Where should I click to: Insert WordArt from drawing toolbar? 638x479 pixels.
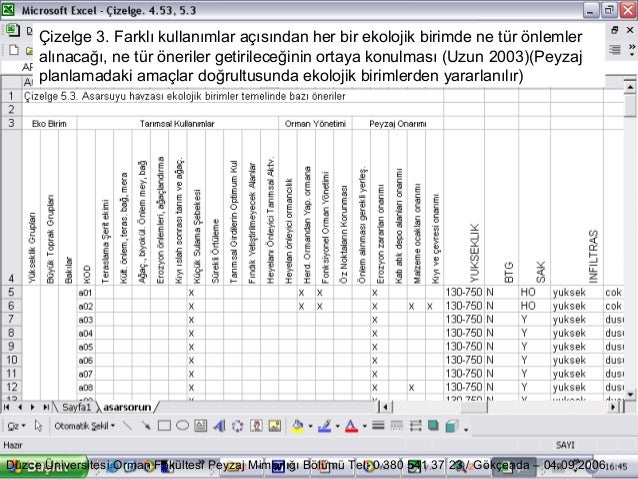[219, 426]
